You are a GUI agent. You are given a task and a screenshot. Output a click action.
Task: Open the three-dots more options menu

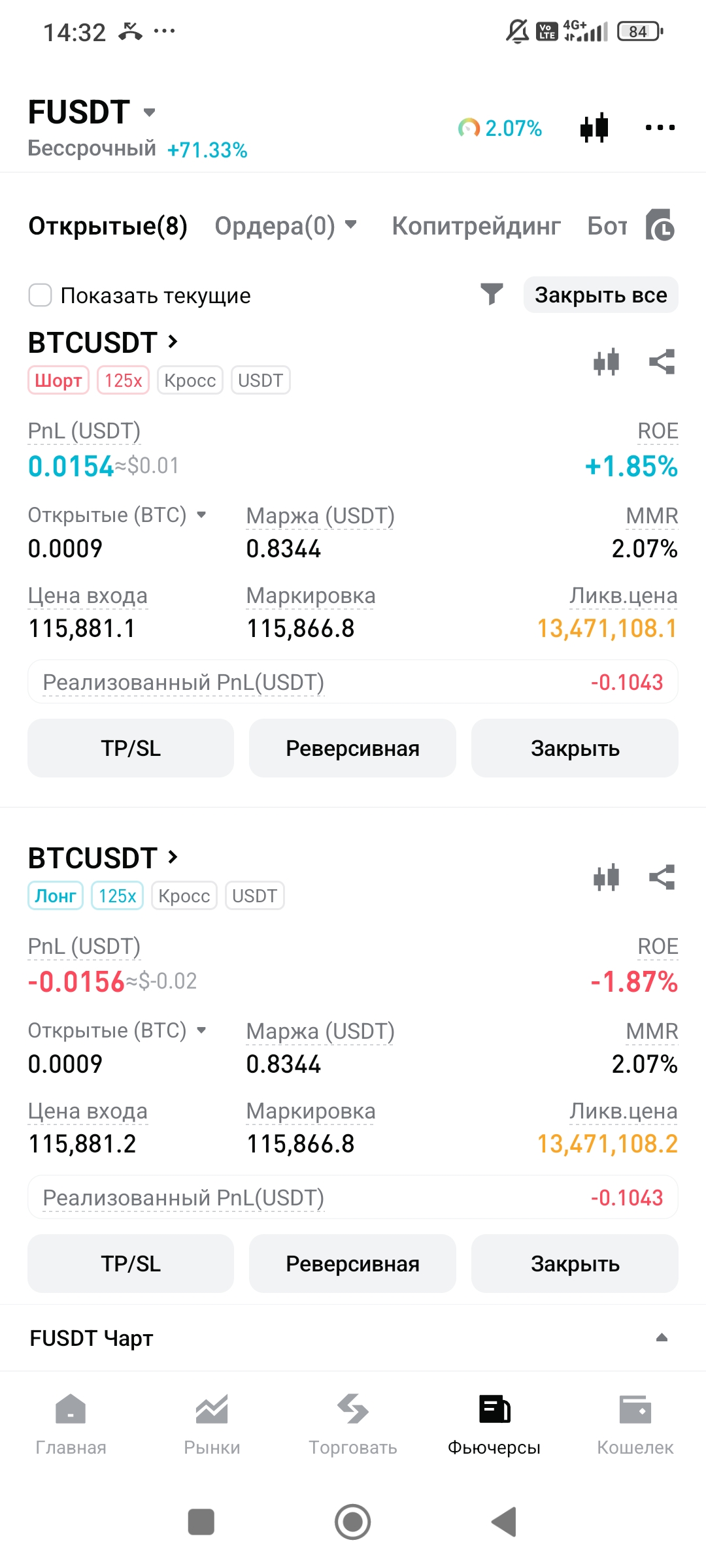[x=660, y=127]
